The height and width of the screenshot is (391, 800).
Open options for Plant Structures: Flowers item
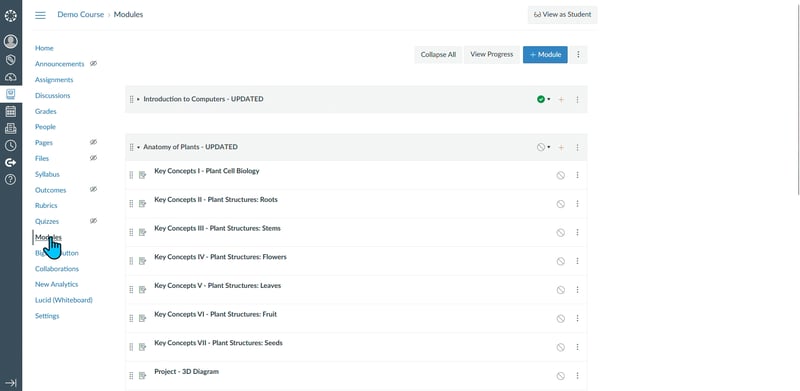coord(578,261)
